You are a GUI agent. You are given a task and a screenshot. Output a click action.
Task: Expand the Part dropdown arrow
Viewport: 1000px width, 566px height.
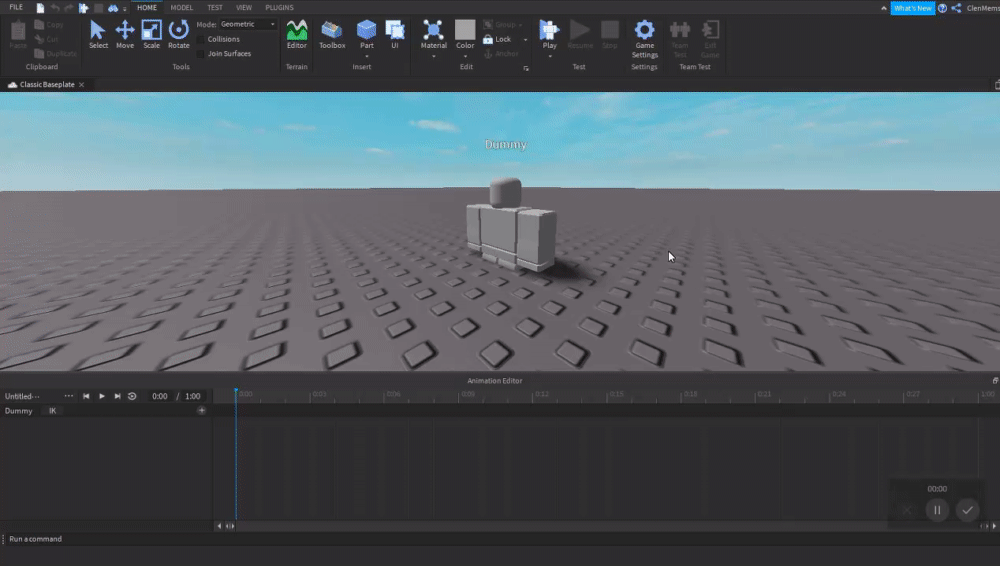point(367,56)
